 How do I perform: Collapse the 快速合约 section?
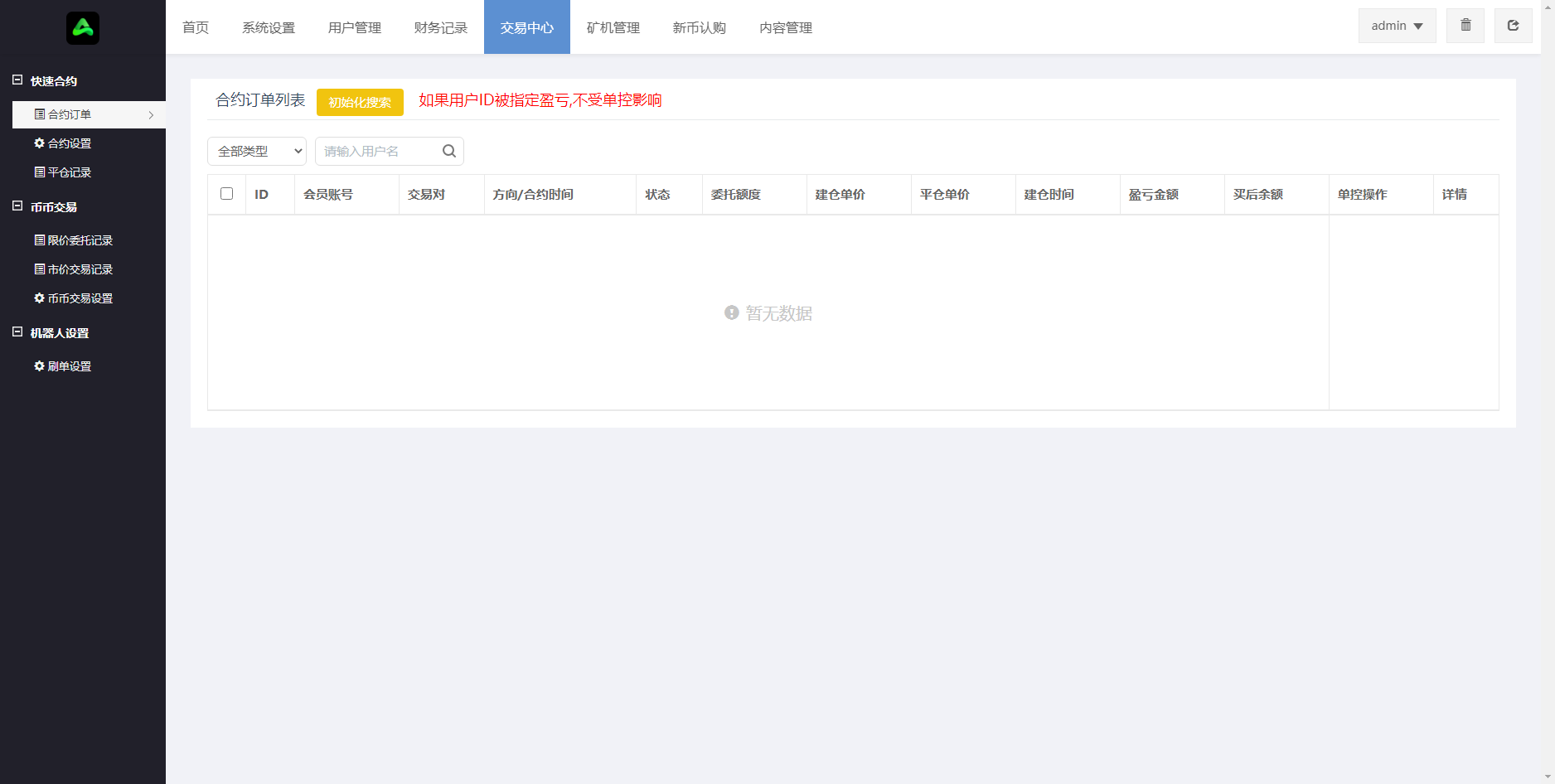(x=16, y=80)
